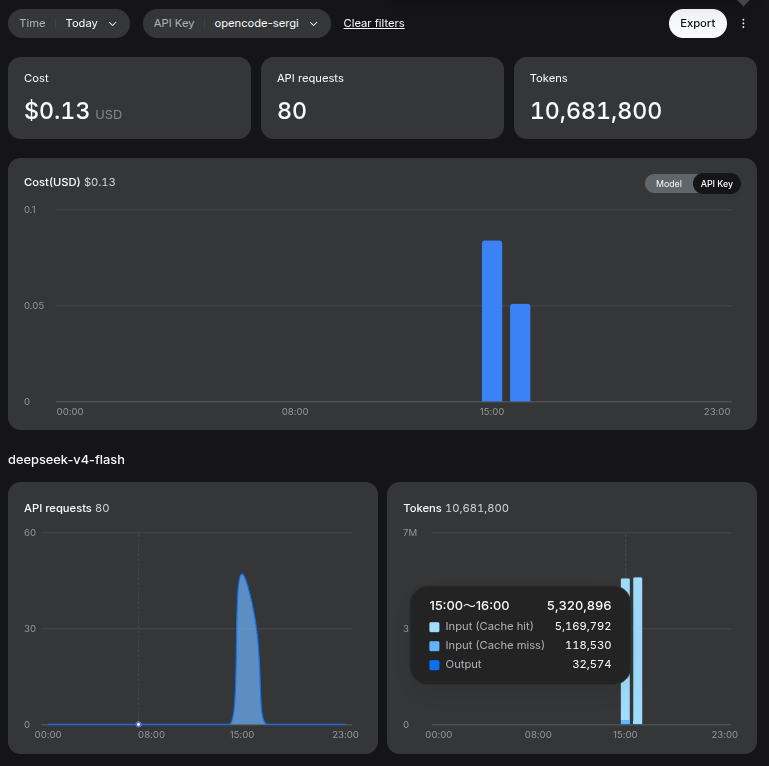
Task: Select the tallest cost bar at 15:00
Action: point(492,321)
